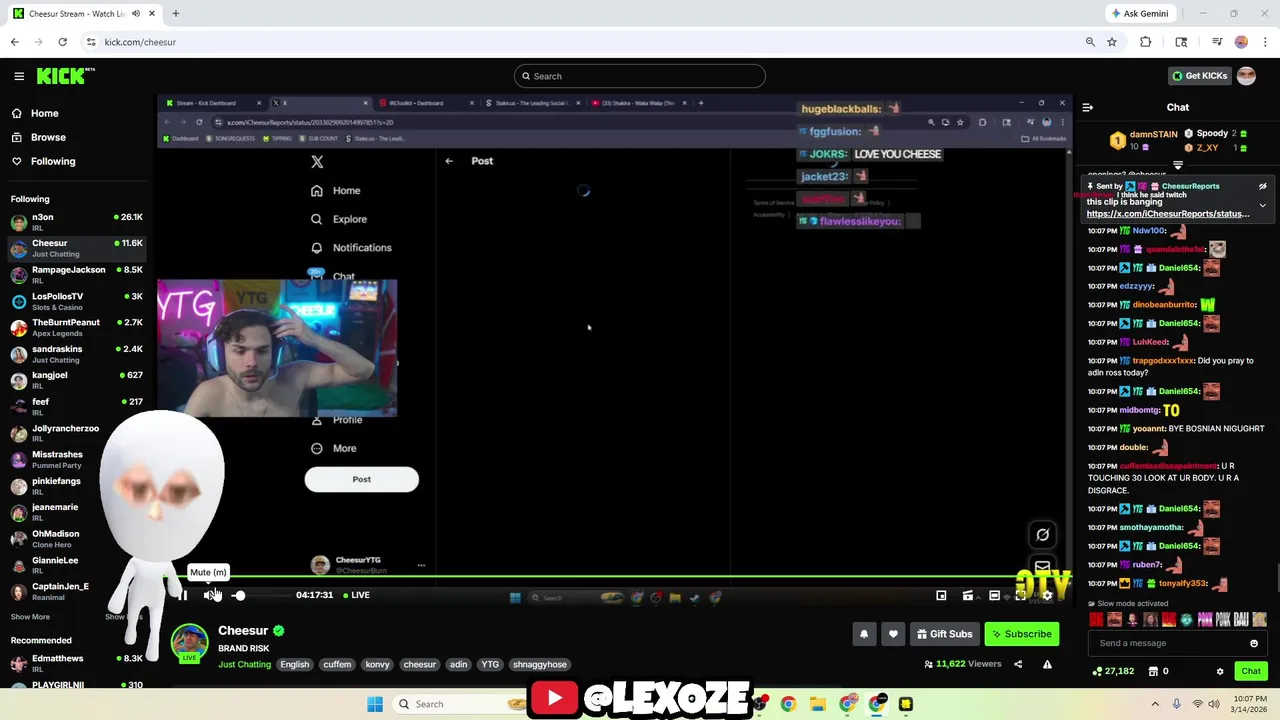
Task: Open LosPollosTV's channel in sidebar
Action: coord(76,301)
